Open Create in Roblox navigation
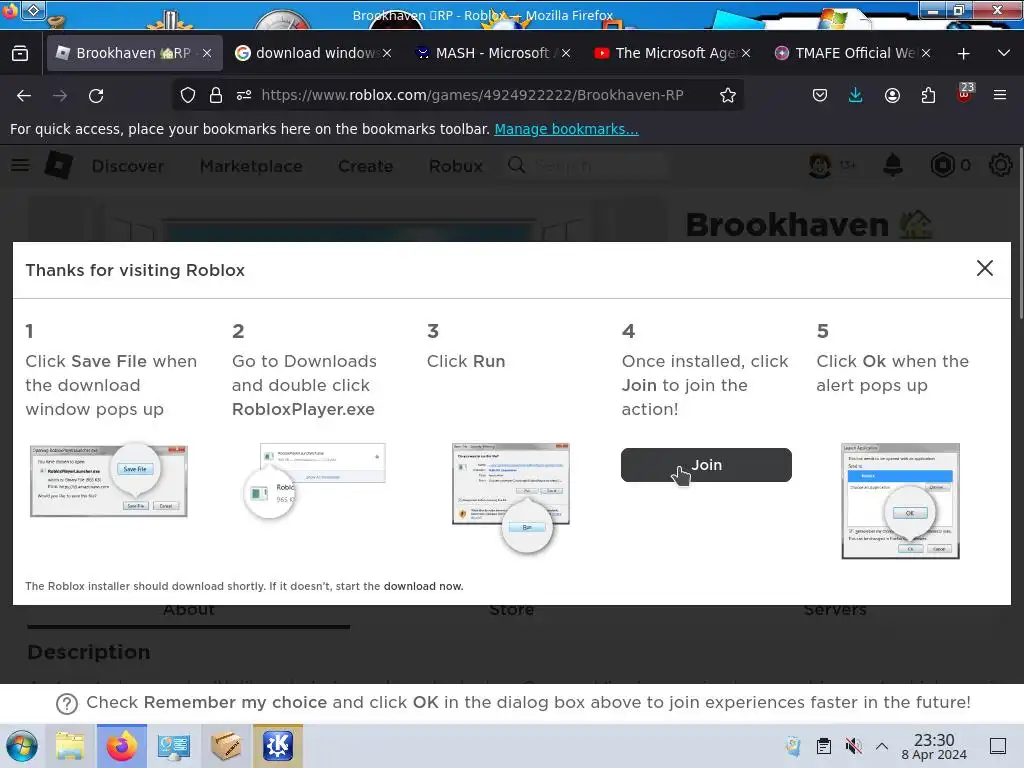Viewport: 1024px width, 768px height. [366, 167]
